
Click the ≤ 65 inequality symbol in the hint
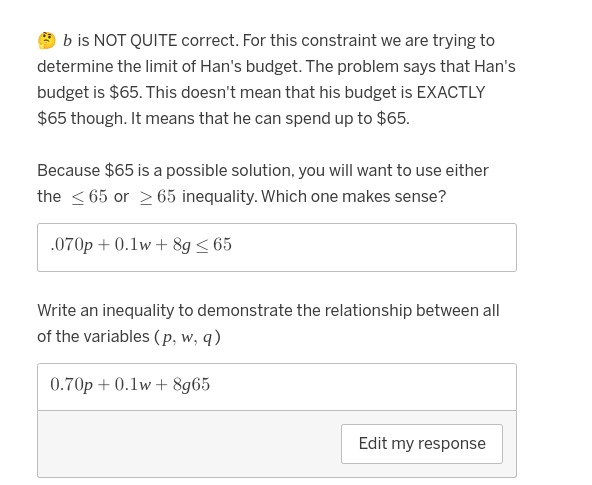[x=89, y=197]
